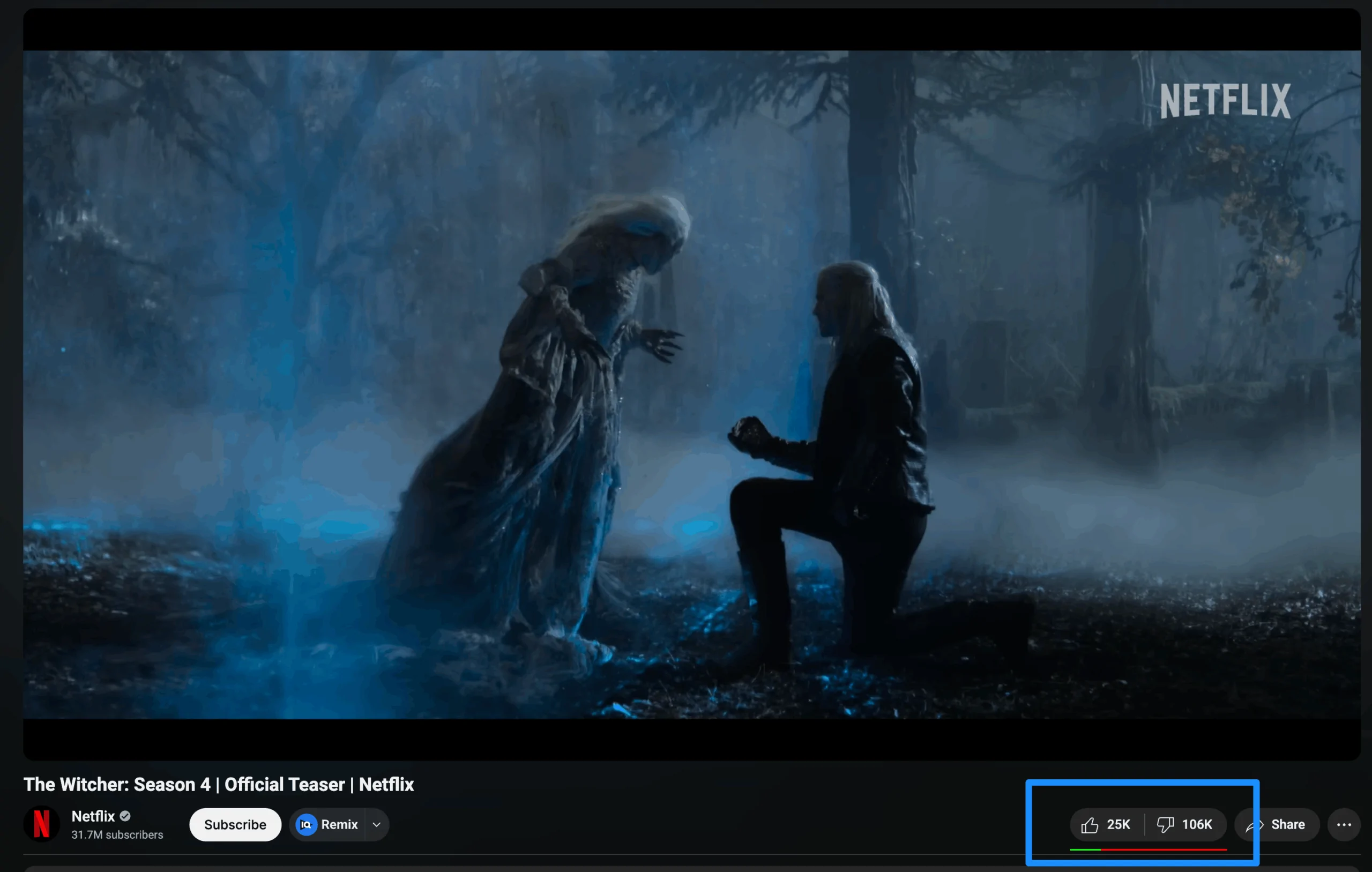Image resolution: width=1372 pixels, height=872 pixels.
Task: Click the 31.7M subscribers text
Action: tap(117, 834)
